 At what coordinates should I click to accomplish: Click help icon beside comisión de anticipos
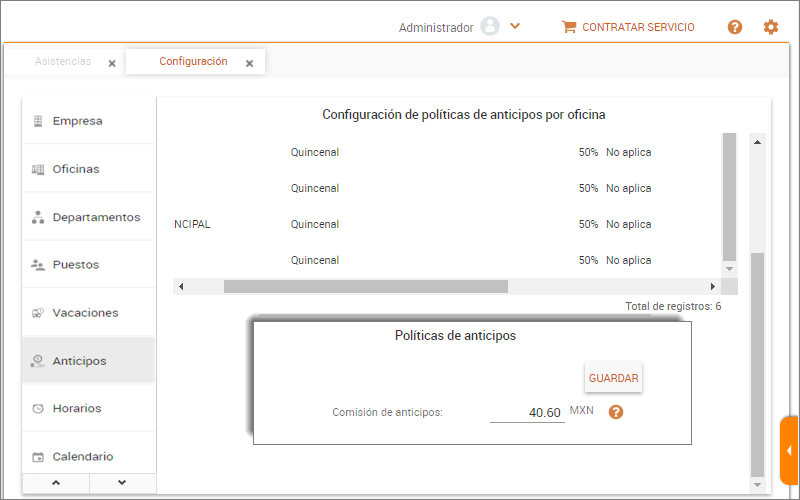616,412
